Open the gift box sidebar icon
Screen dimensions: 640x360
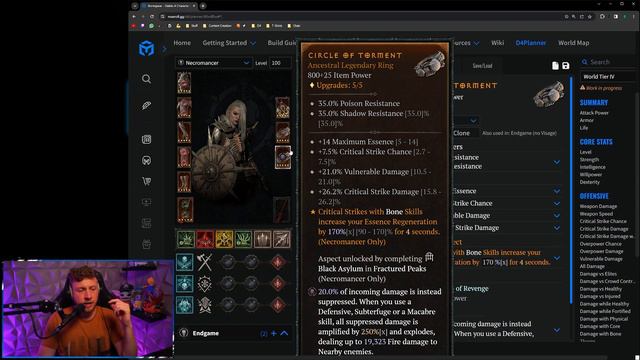pyautogui.click(x=146, y=244)
